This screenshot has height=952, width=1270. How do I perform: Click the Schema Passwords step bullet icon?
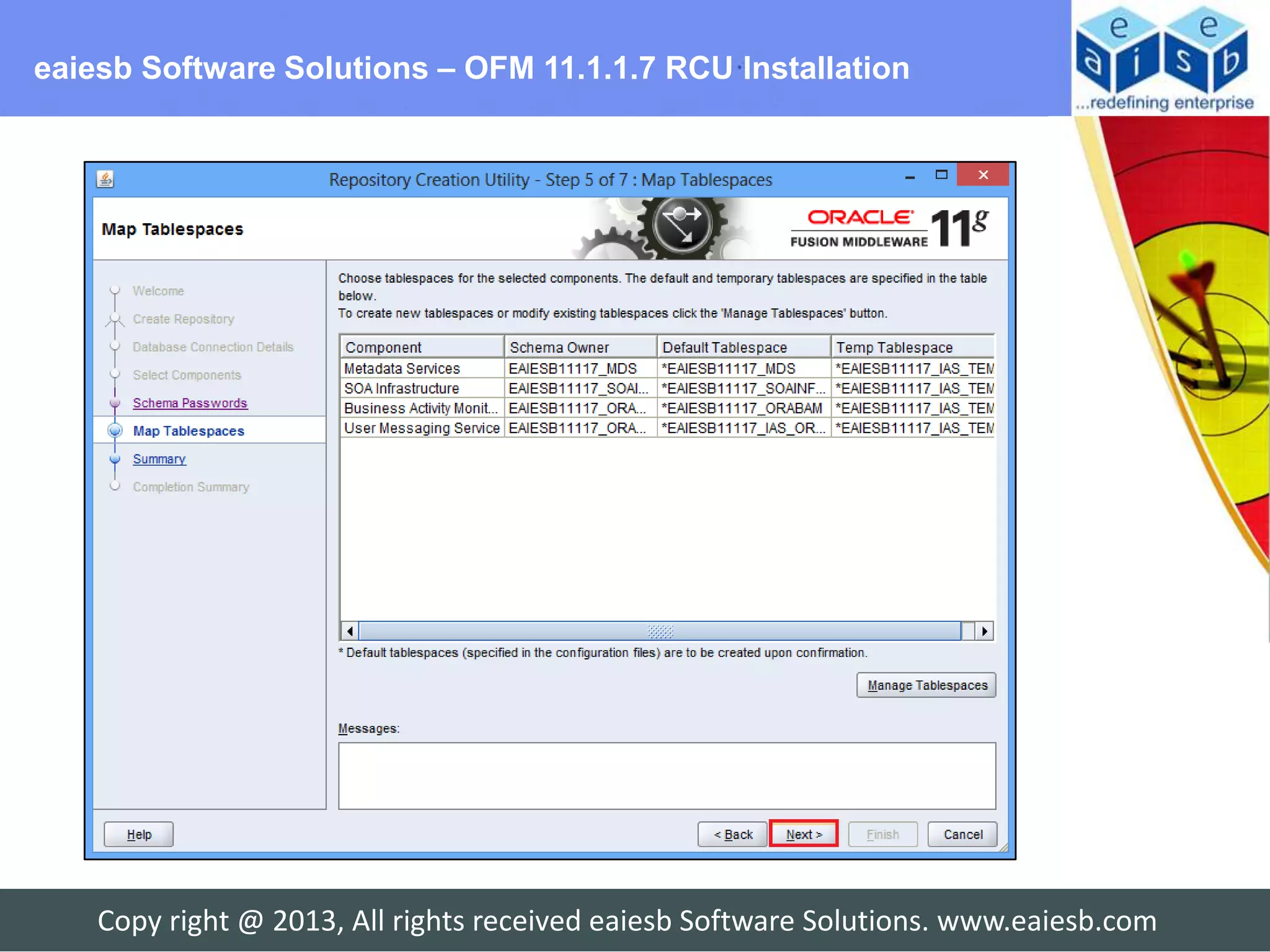115,403
